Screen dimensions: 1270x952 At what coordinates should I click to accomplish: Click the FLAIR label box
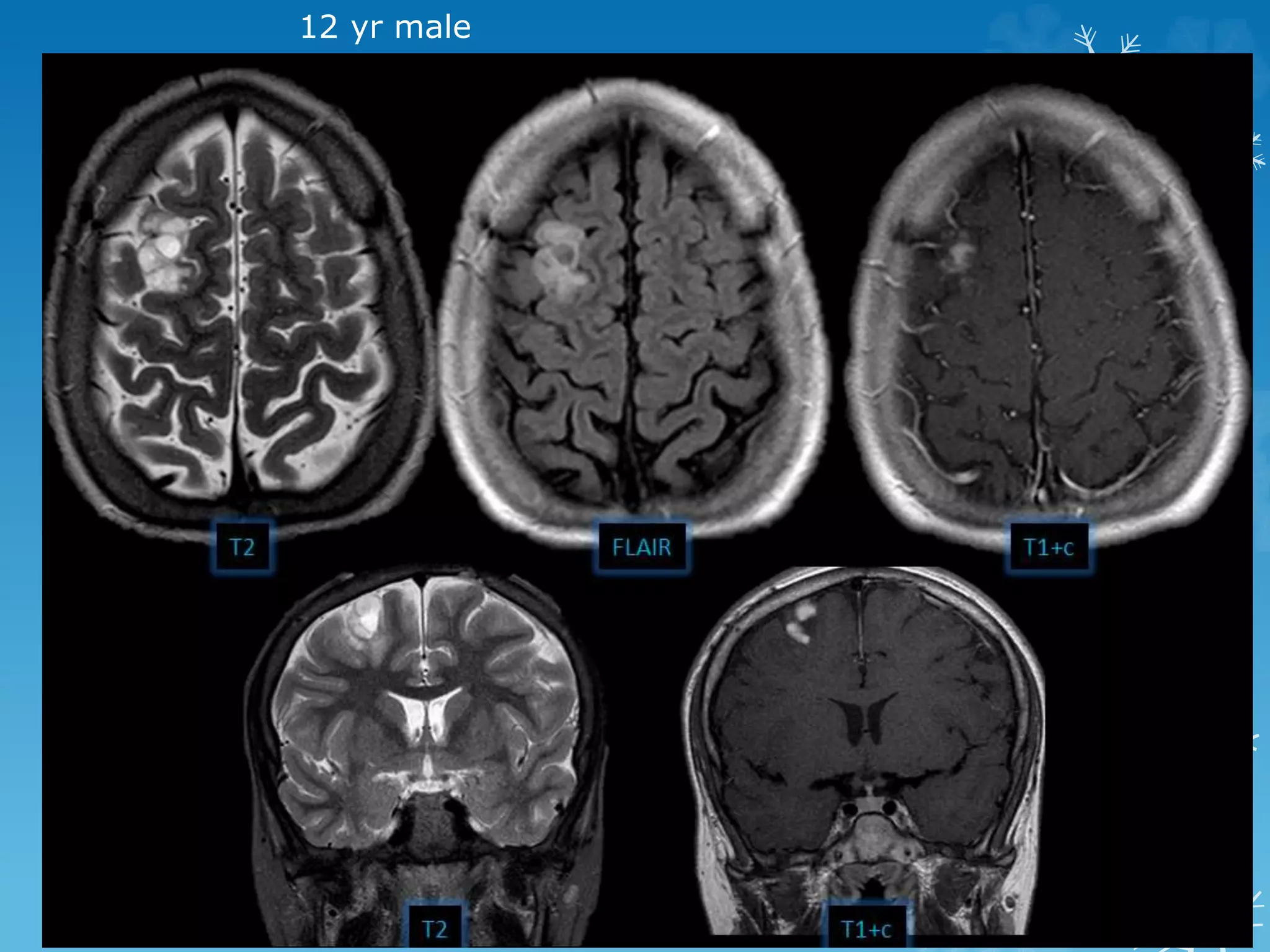(642, 547)
